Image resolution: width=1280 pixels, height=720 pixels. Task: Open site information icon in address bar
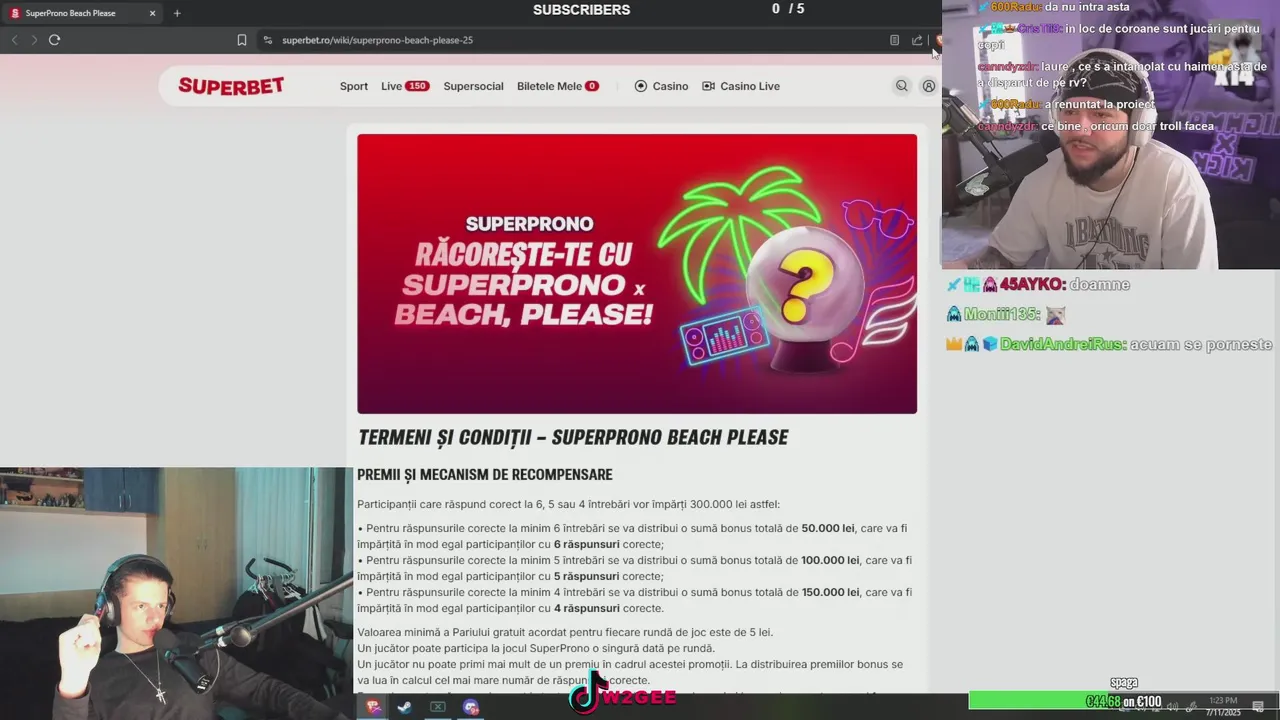267,40
